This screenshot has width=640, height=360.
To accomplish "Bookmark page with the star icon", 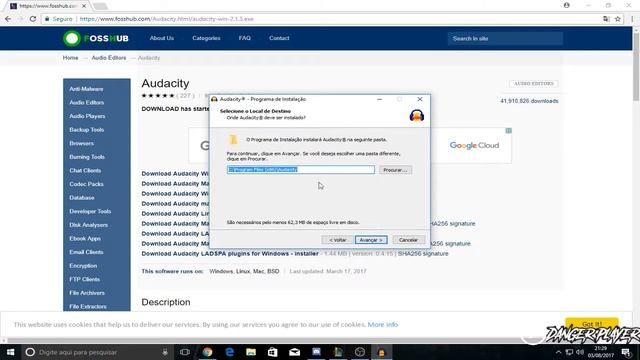I will pos(618,19).
